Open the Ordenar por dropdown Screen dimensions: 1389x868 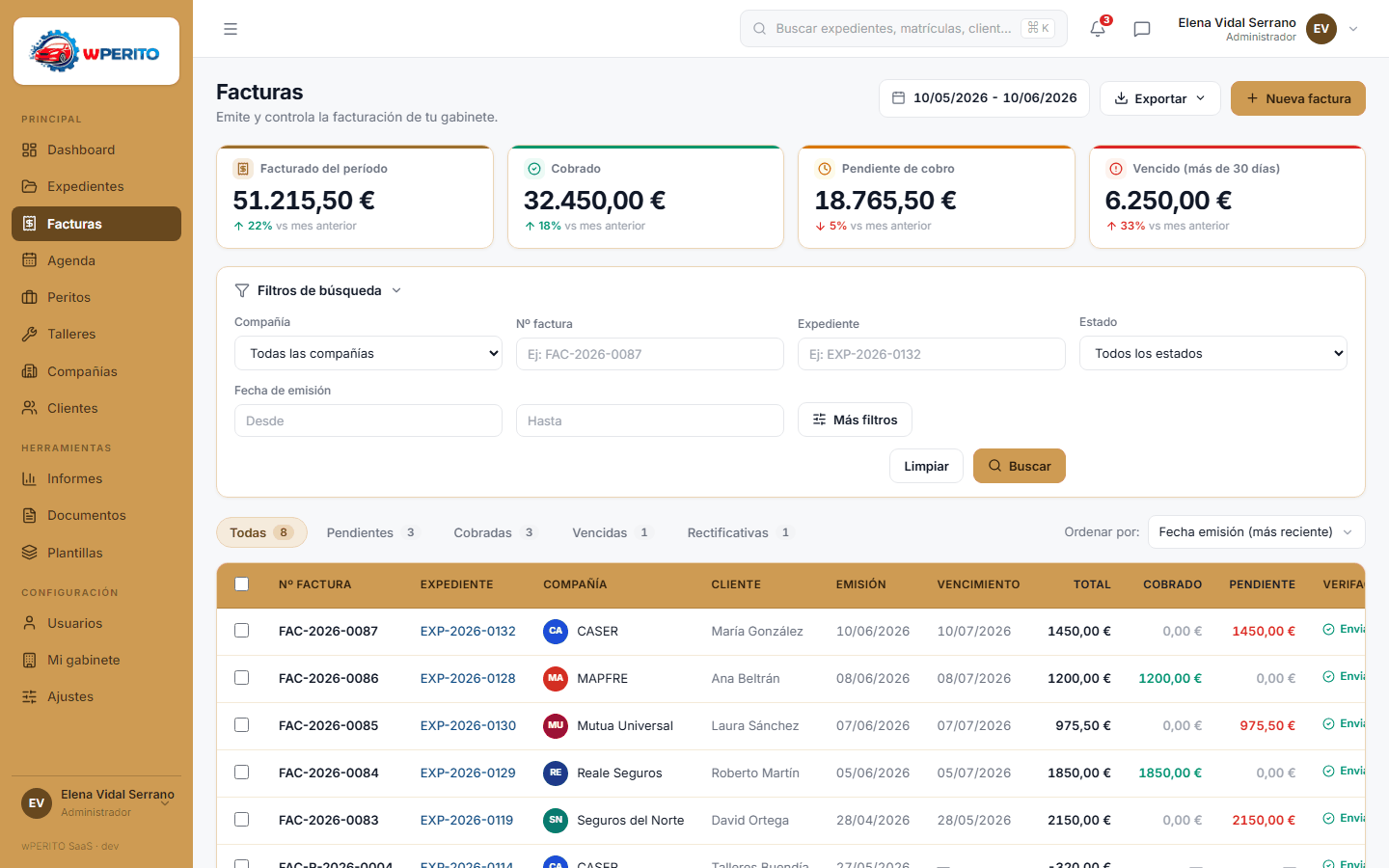pyautogui.click(x=1256, y=532)
